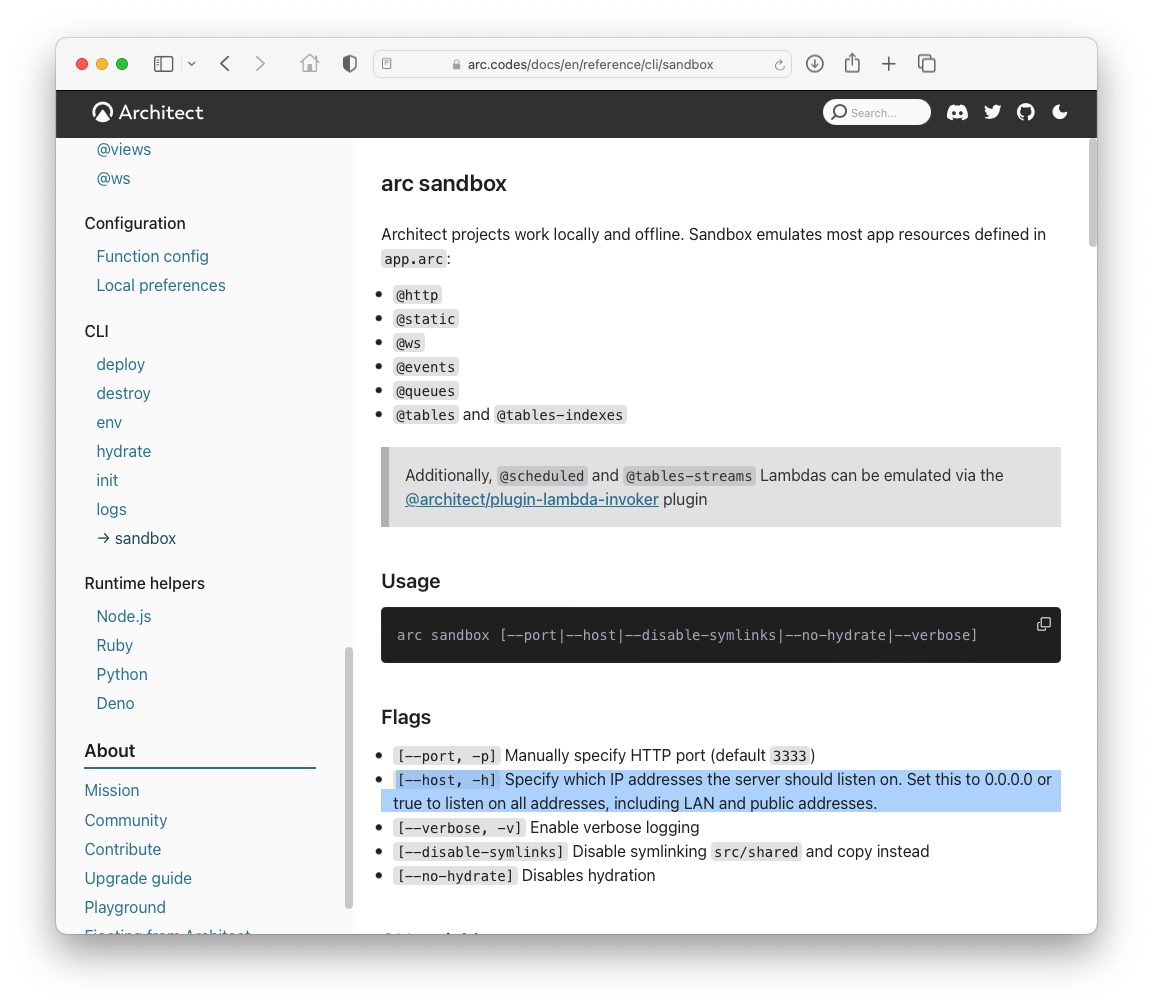Click the sidebar vertical scrollbar
The height and width of the screenshot is (1008, 1153).
349,778
